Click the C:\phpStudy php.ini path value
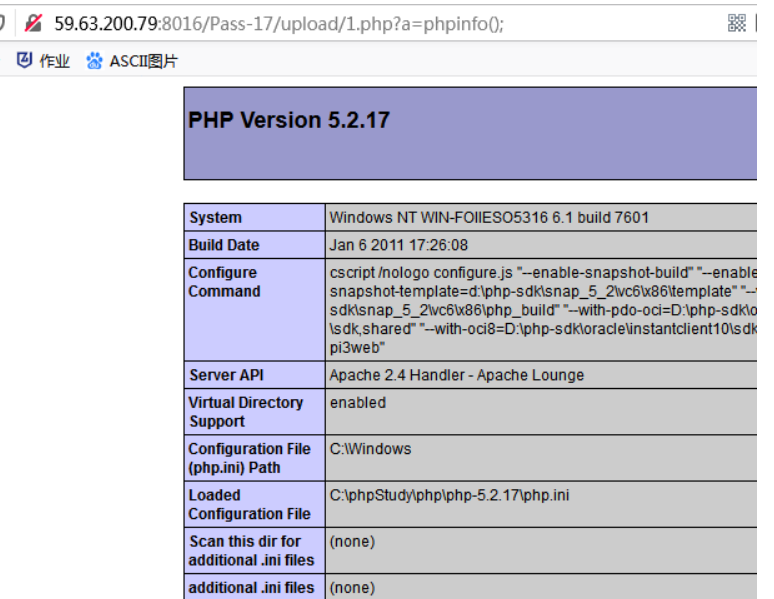 coord(449,495)
